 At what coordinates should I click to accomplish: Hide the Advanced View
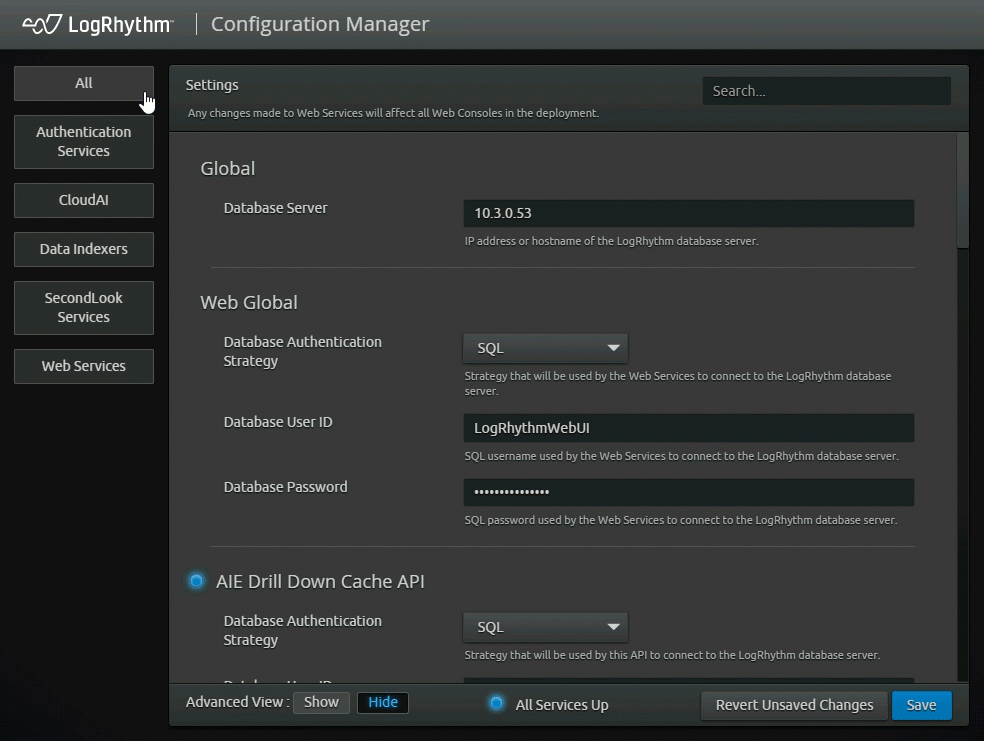(x=383, y=702)
